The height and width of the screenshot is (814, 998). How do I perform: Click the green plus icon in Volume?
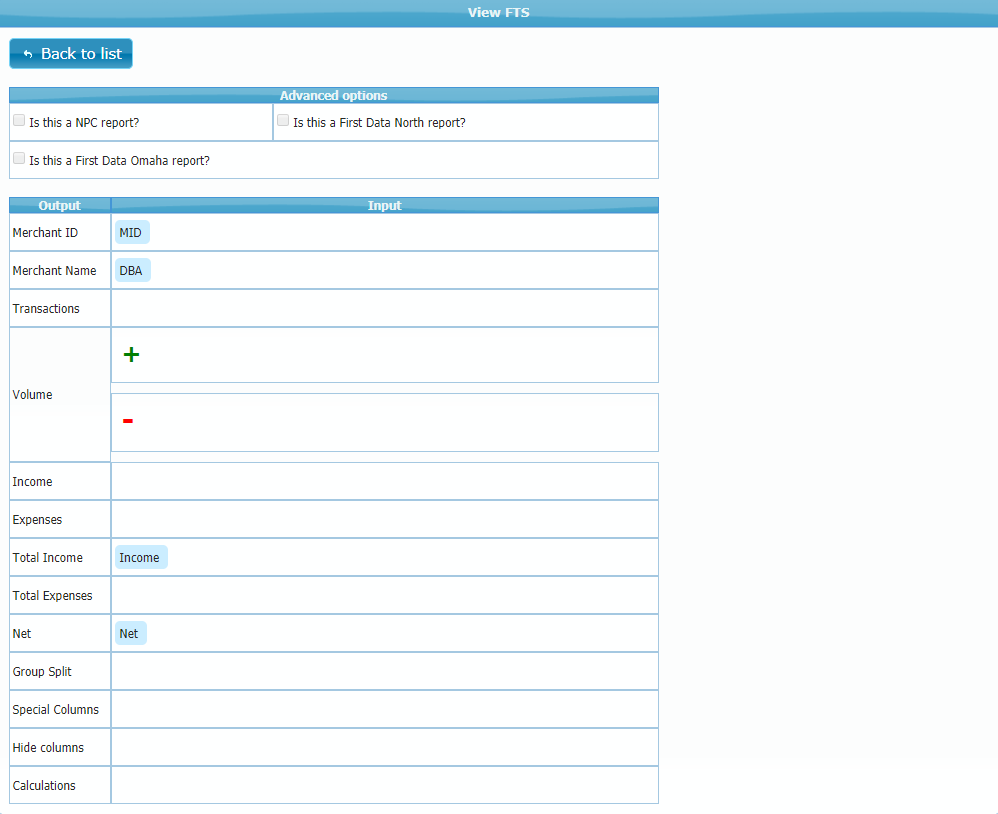tap(131, 355)
